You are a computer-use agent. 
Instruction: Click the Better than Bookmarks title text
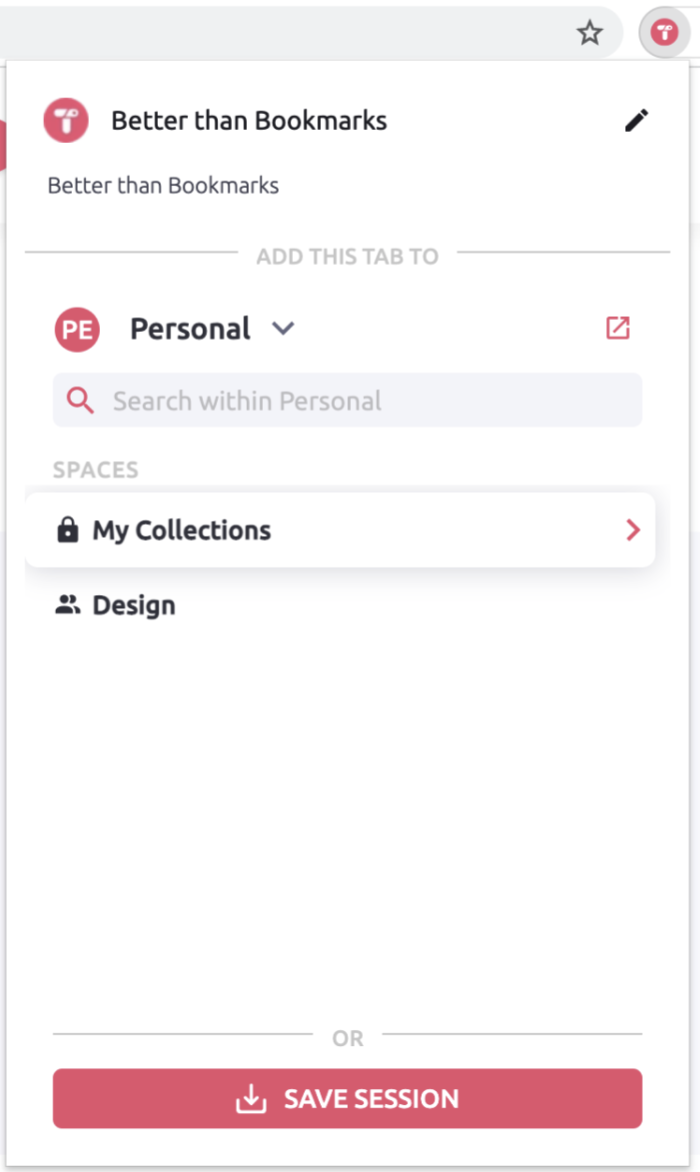coord(248,120)
